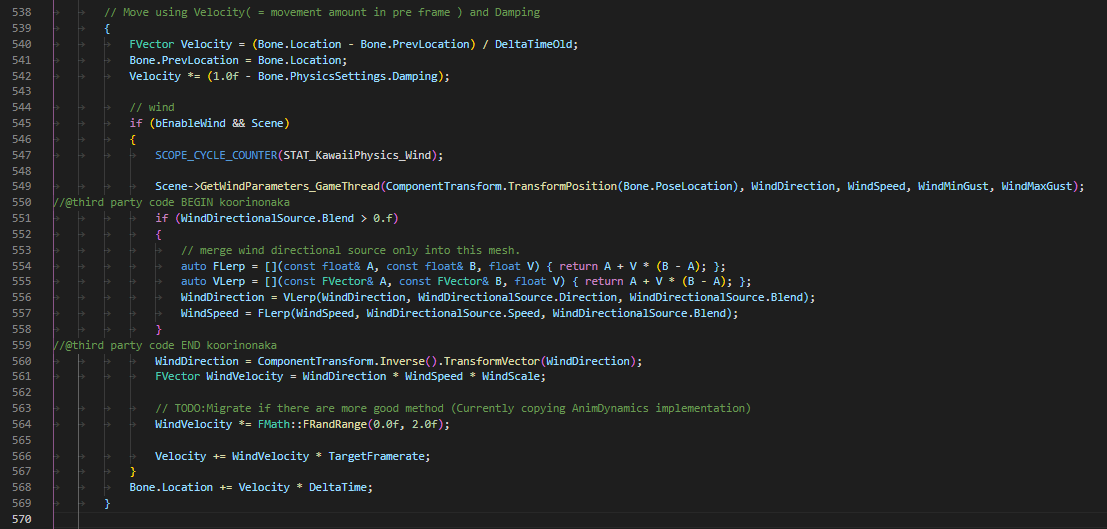Screen dimensions: 1107x529
Task: Click 'FVector WindVelocity' declaration
Action: click(x=219, y=376)
